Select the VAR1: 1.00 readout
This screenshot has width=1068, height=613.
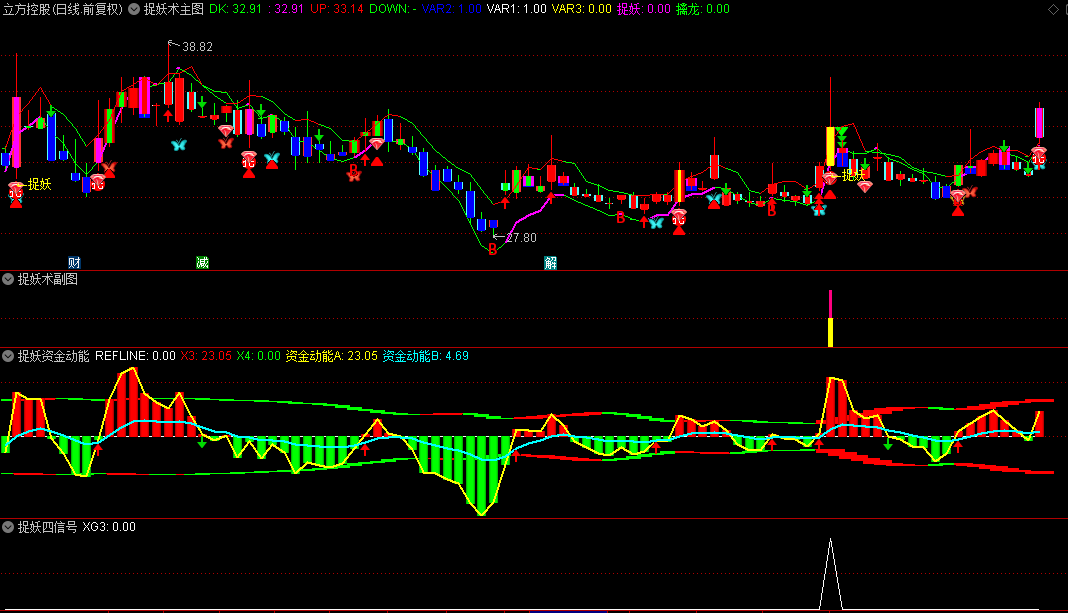(516, 9)
